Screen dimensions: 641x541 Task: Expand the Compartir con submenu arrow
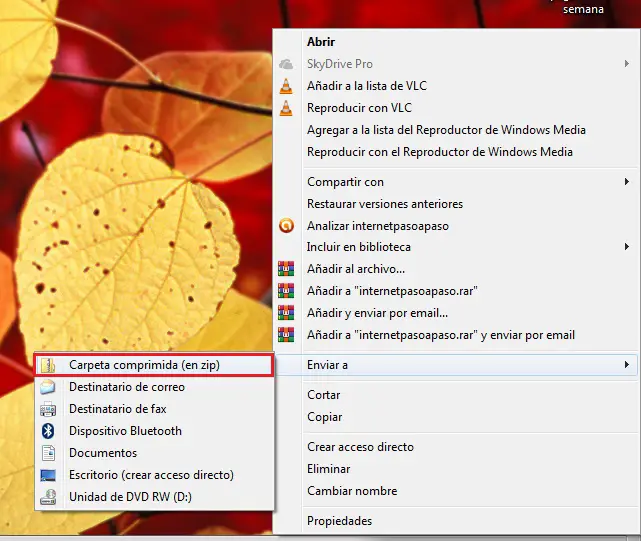click(626, 182)
